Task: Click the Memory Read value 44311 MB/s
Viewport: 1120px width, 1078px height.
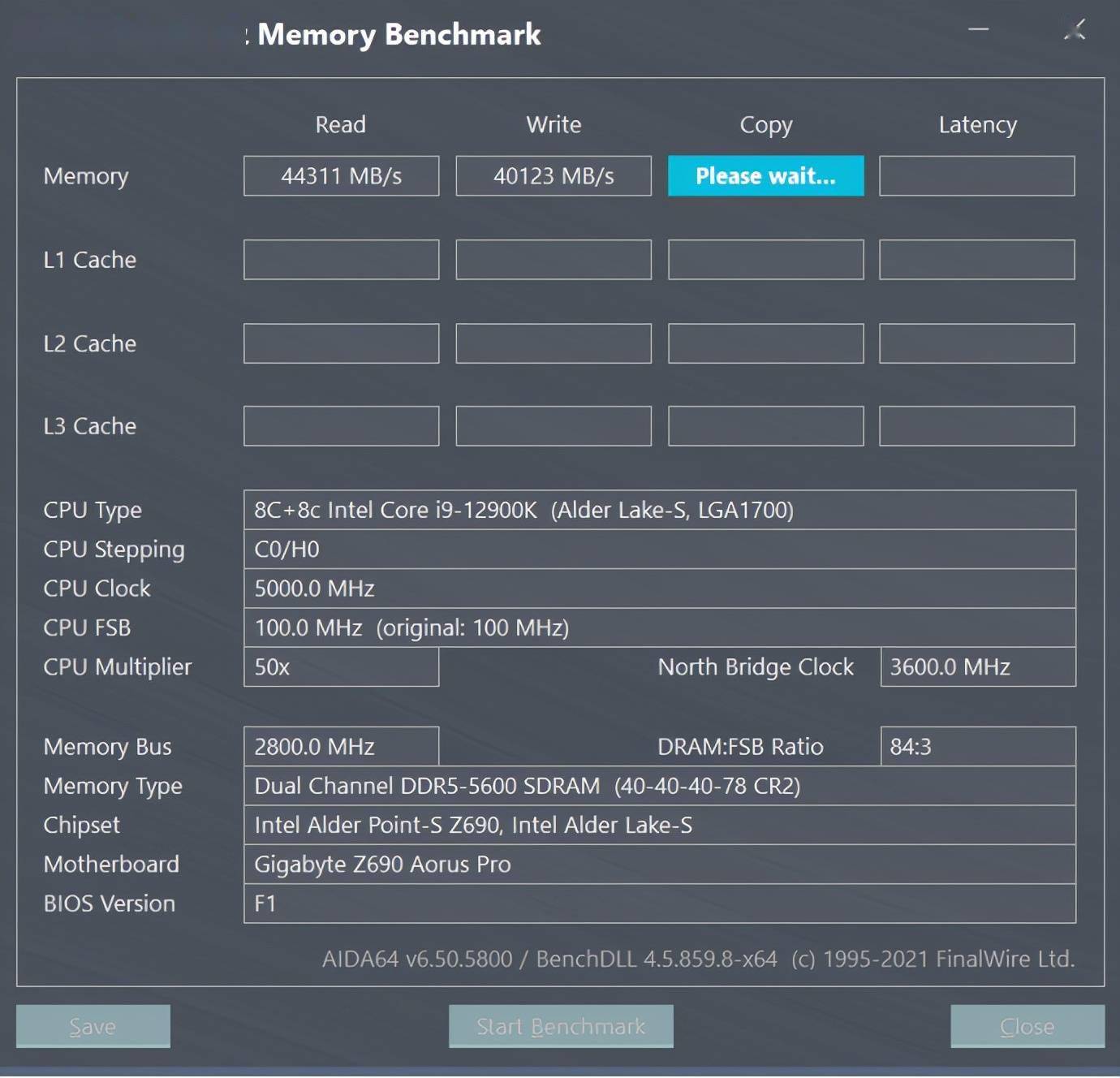Action: [x=342, y=176]
